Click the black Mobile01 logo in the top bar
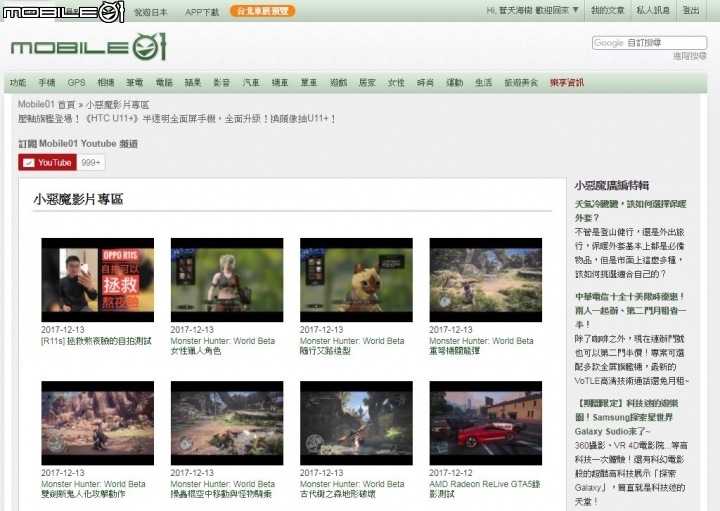This screenshot has height=511, width=720. tap(63, 11)
